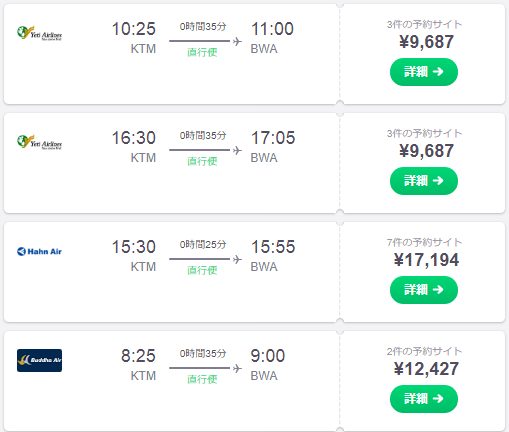The image size is (509, 432).
Task: Click the airplane icon on the 10:25 flight route
Action: [x=237, y=41]
